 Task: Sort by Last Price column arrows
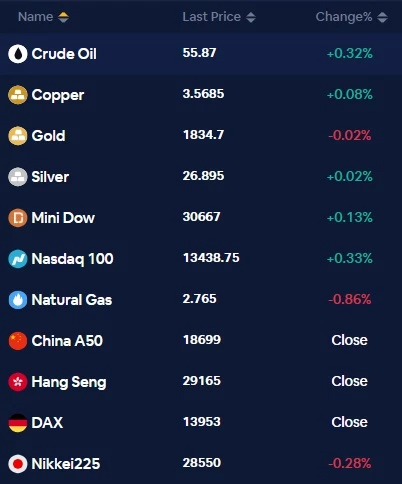click(251, 17)
